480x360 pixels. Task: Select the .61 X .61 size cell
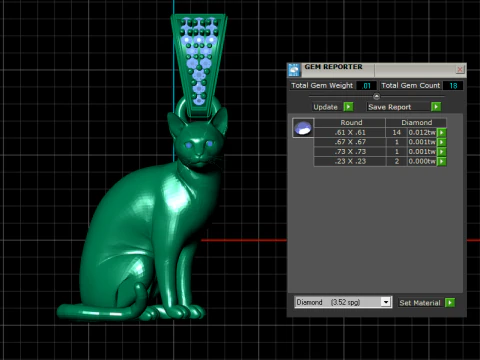(x=350, y=132)
